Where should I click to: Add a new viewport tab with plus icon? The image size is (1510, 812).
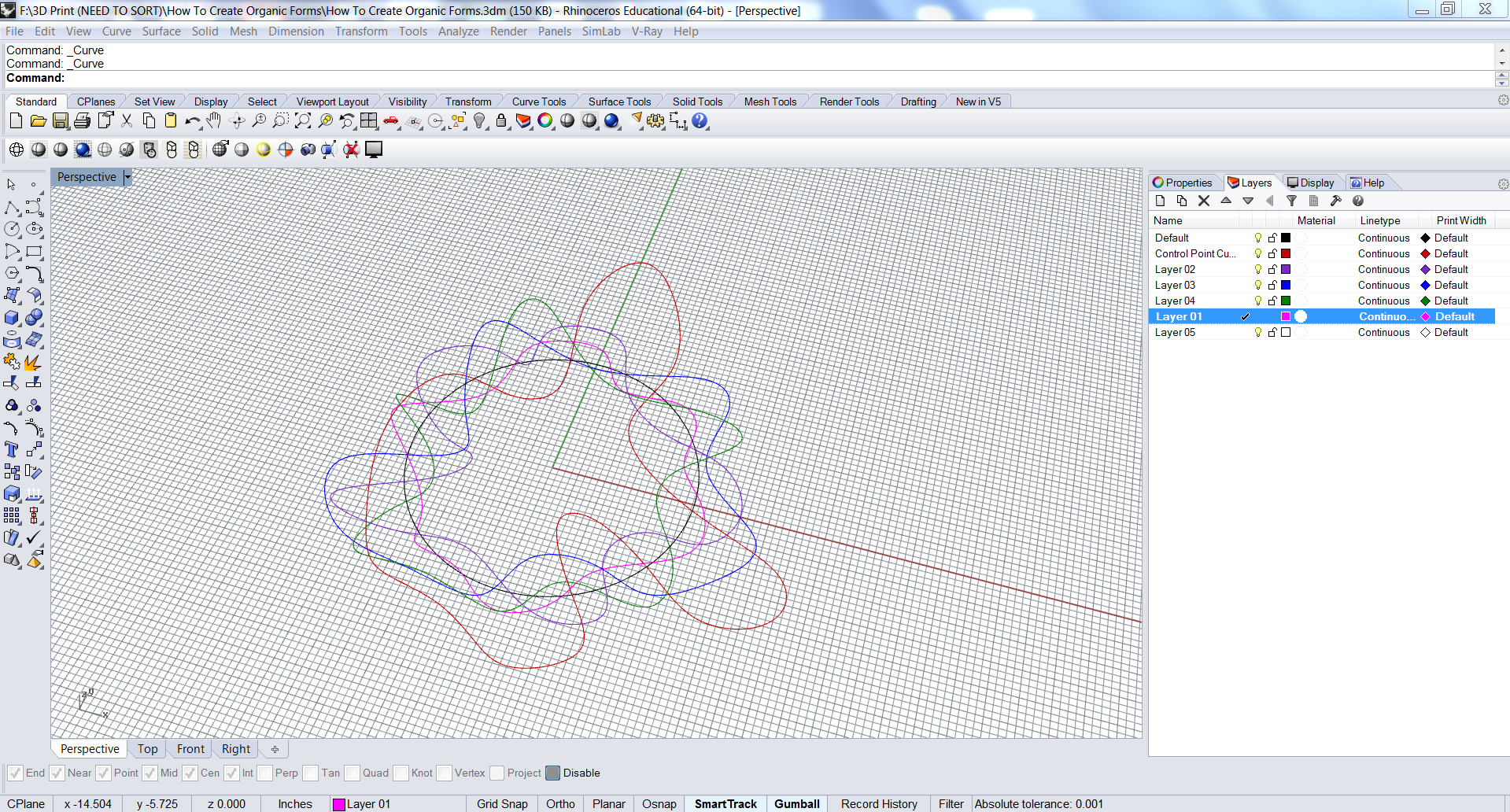275,749
